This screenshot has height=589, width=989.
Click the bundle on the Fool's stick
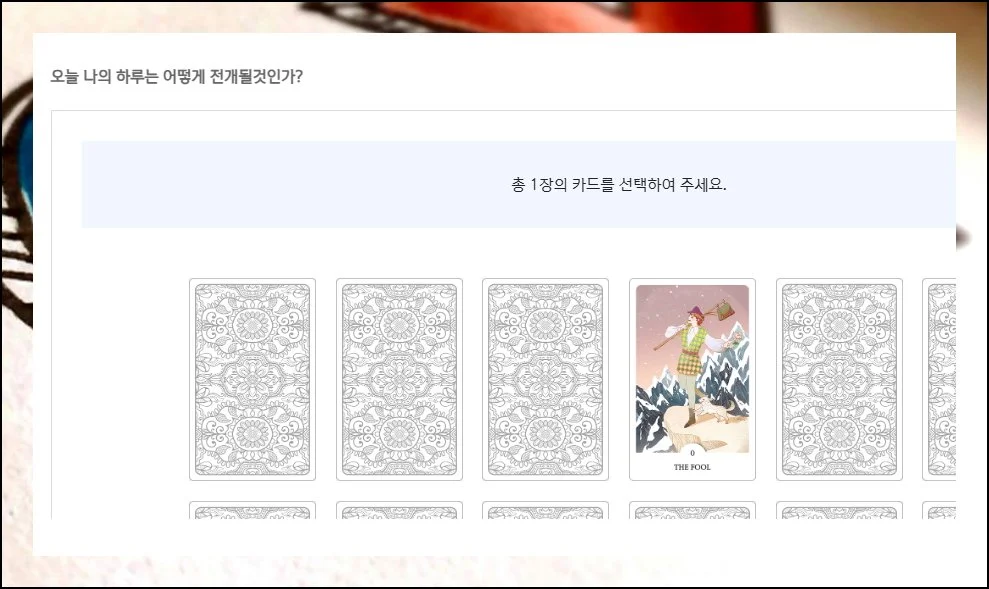point(728,309)
